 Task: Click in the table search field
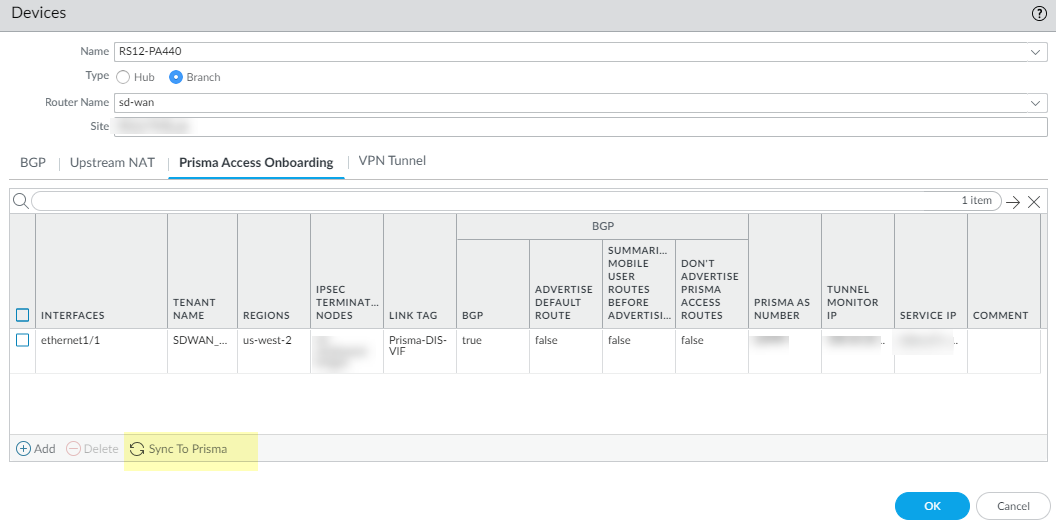[500, 201]
